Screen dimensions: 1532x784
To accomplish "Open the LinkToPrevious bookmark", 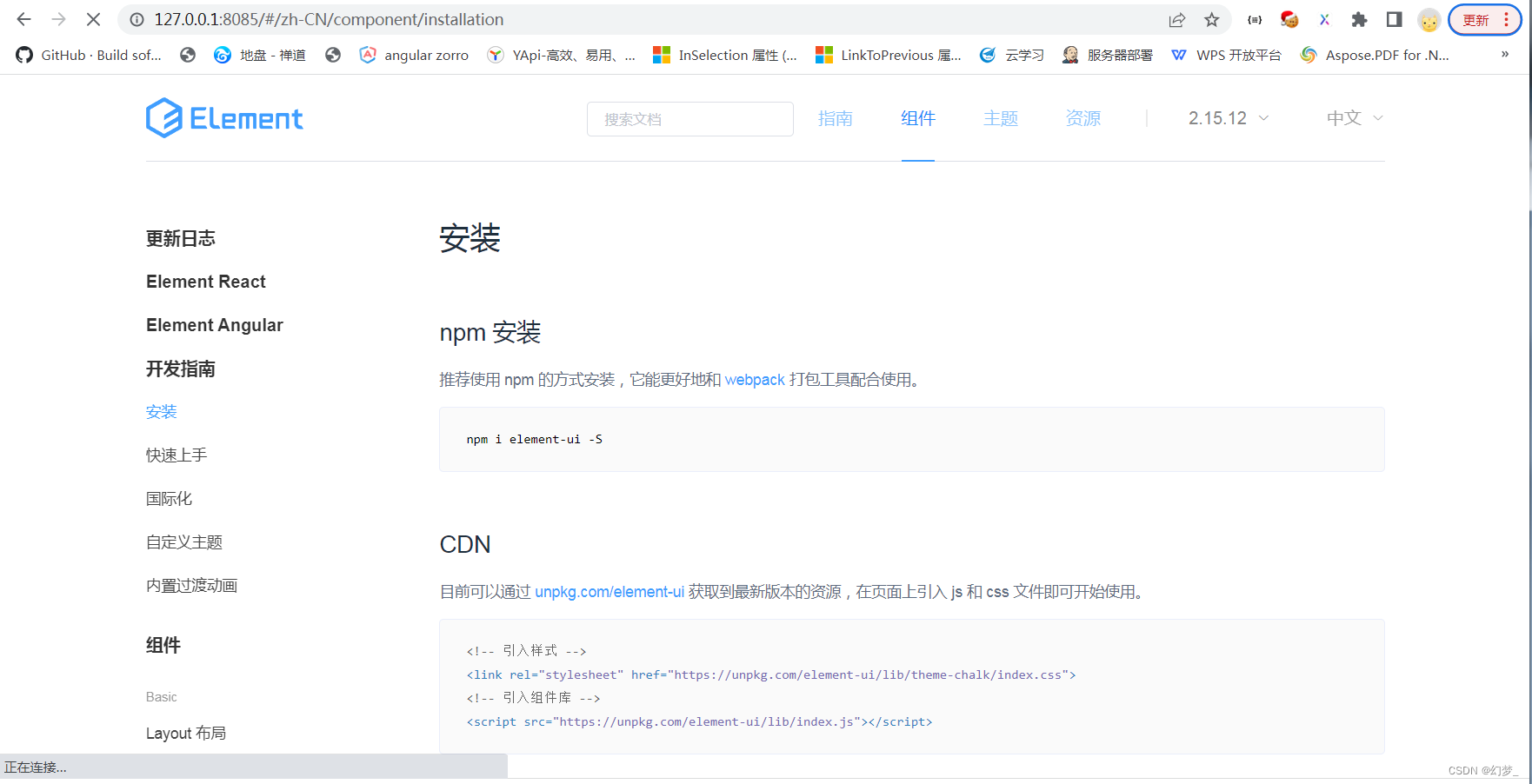I will click(x=889, y=55).
